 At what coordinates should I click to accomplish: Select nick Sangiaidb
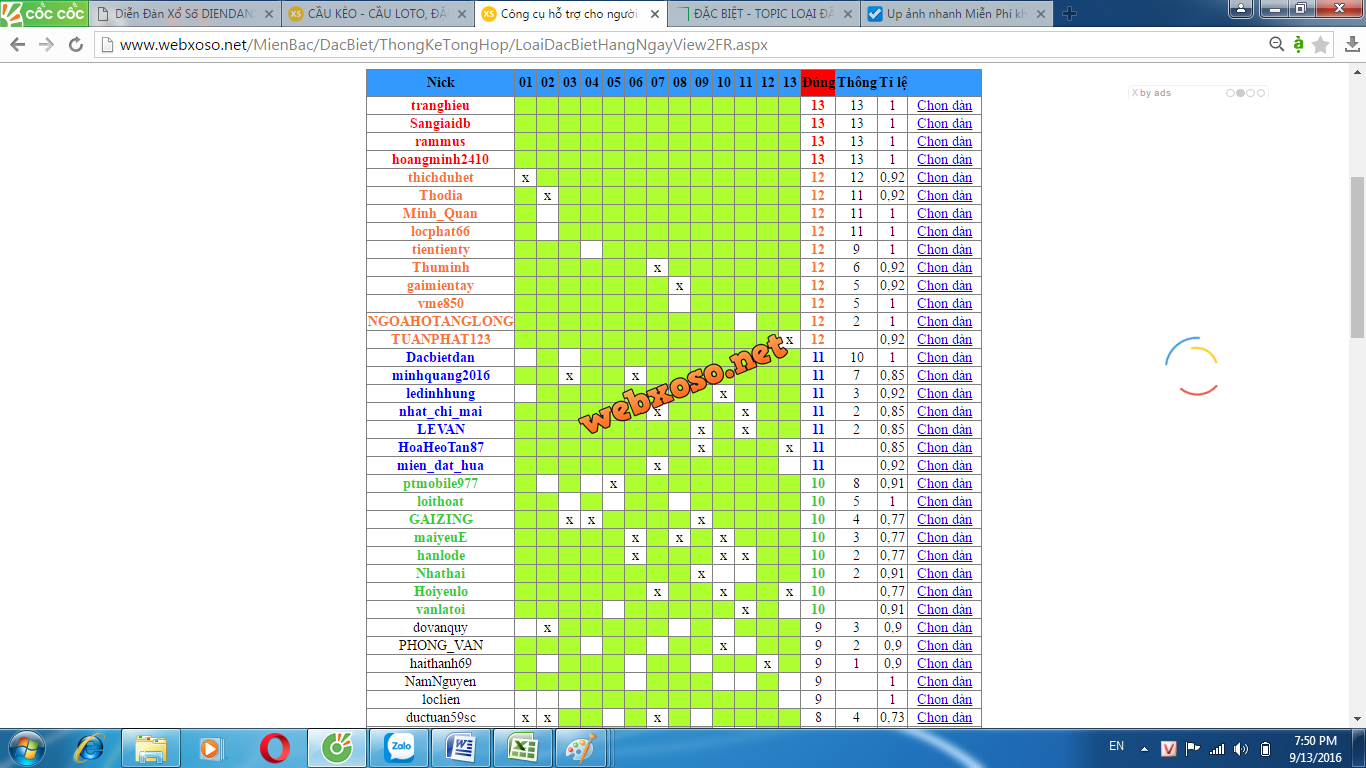(x=440, y=123)
